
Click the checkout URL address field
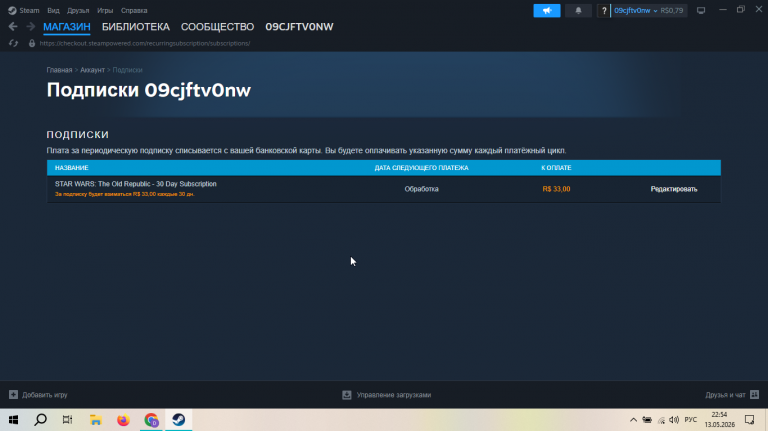(145, 43)
